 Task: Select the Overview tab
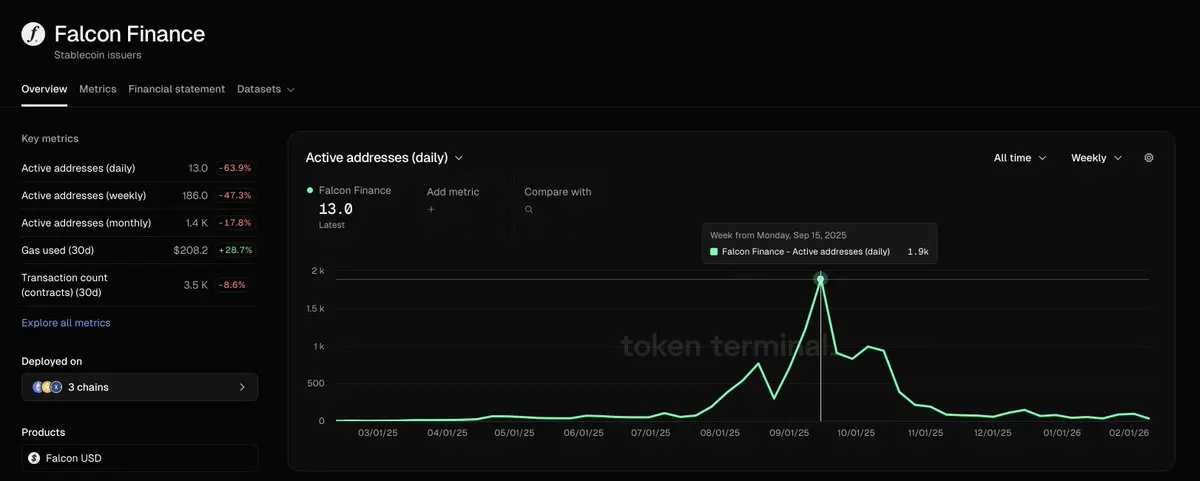[x=44, y=89]
